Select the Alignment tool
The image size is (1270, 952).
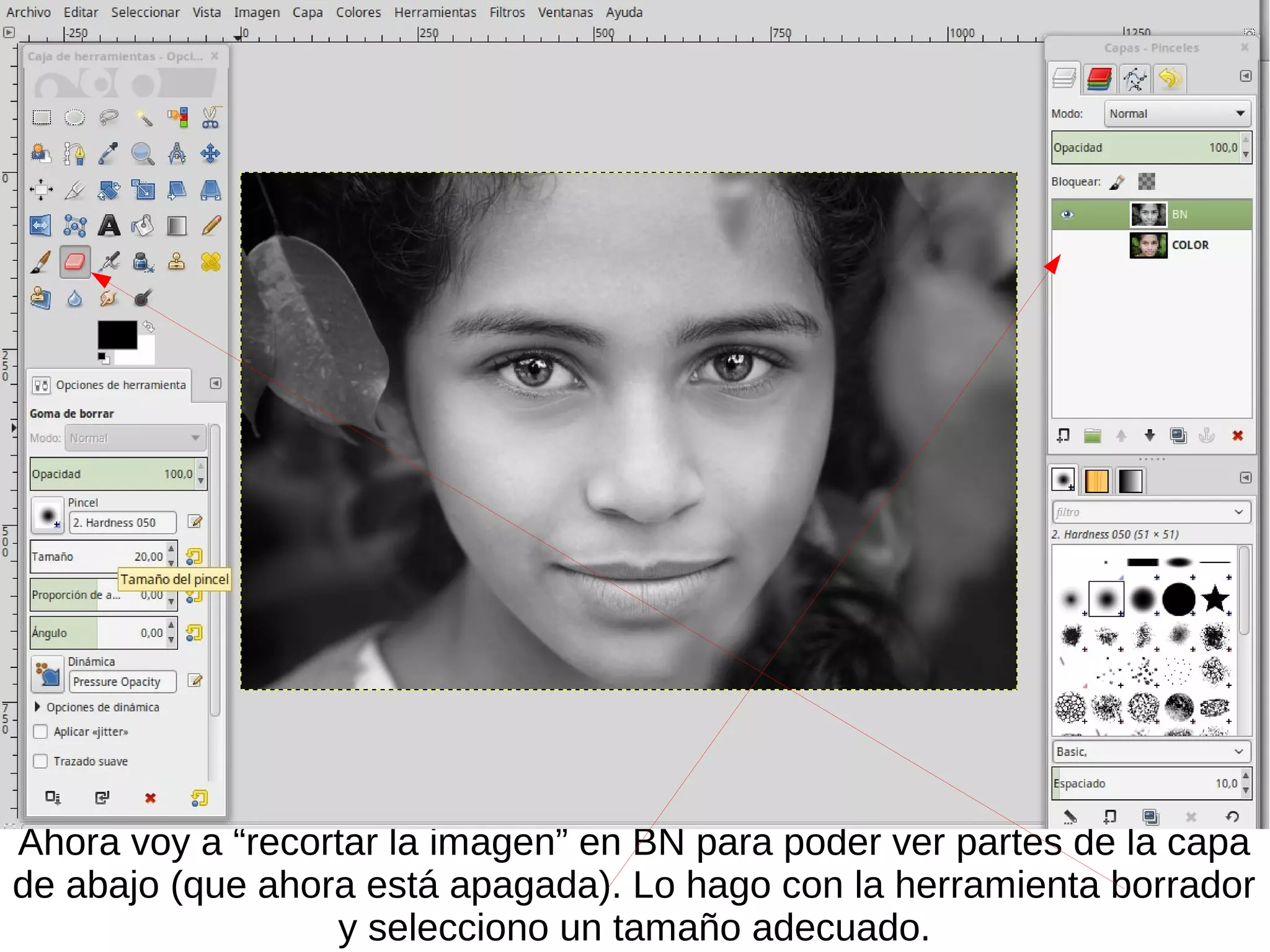coord(42,190)
